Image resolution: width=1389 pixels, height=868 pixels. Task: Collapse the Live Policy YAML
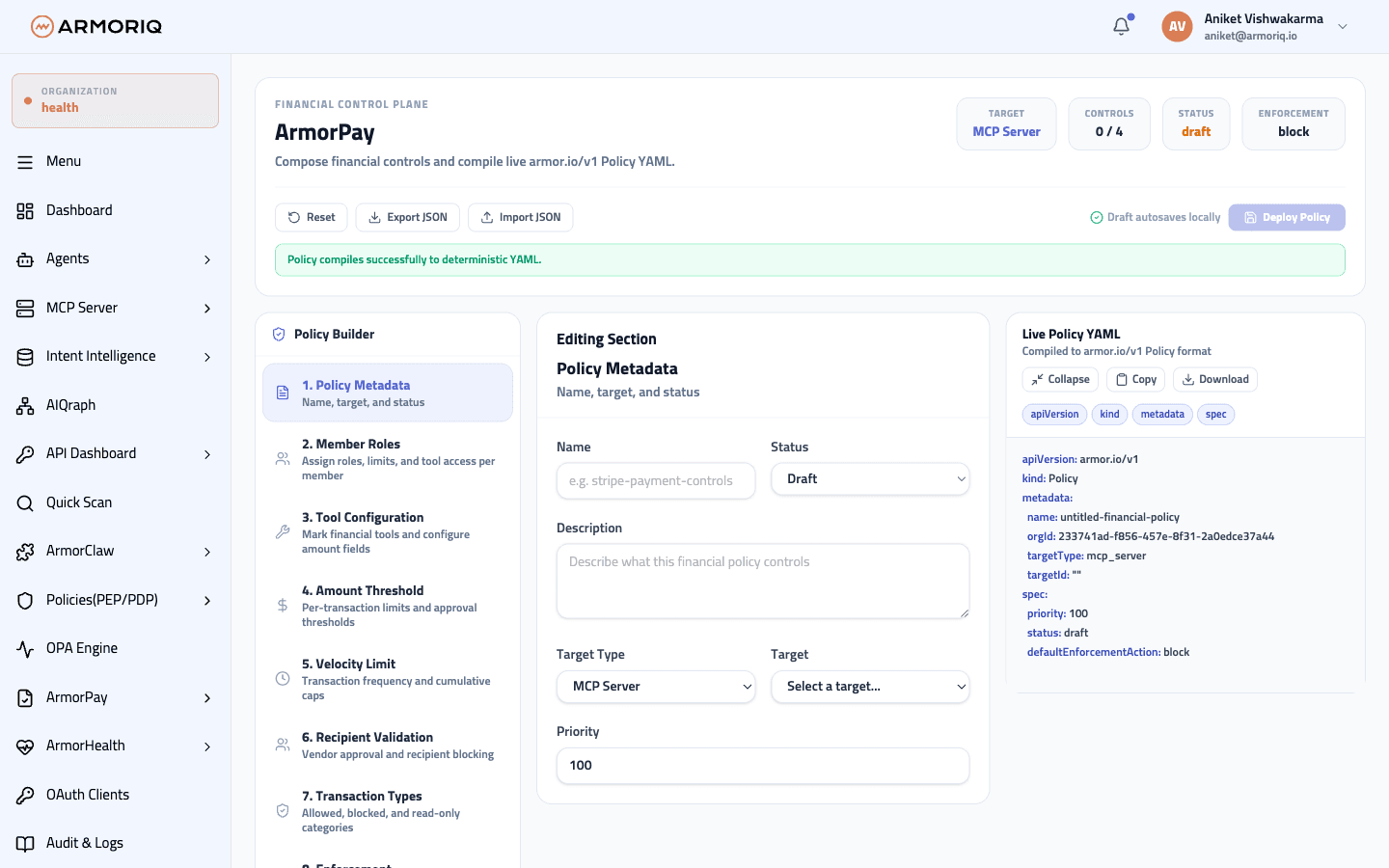[x=1060, y=380]
